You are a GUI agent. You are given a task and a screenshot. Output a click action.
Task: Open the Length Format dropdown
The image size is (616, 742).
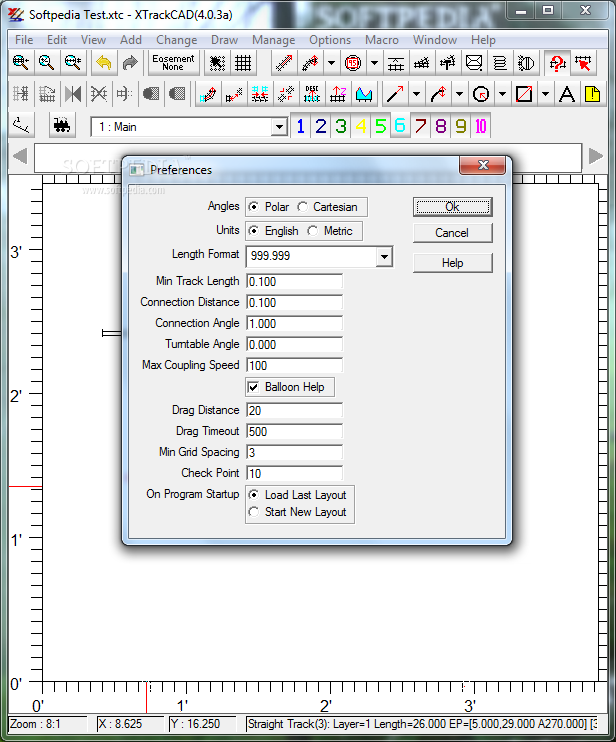tap(385, 256)
